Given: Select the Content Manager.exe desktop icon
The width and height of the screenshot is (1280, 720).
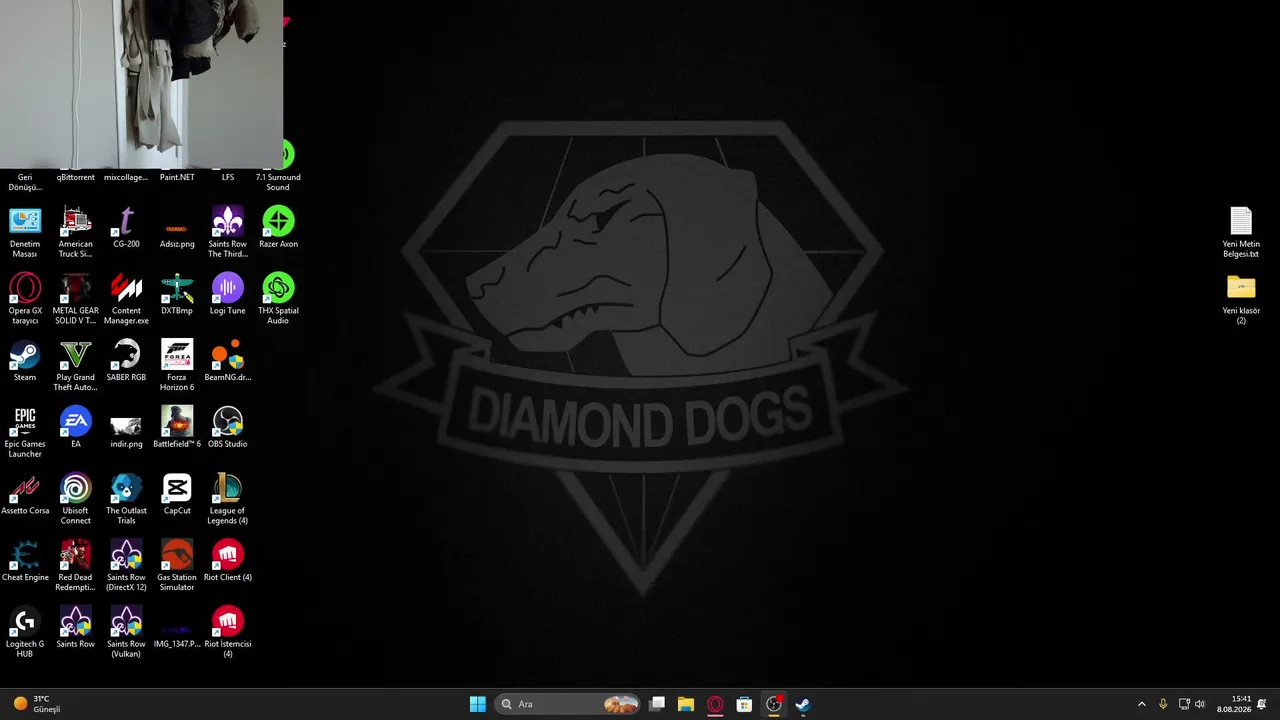Looking at the screenshot, I should click(x=126, y=299).
